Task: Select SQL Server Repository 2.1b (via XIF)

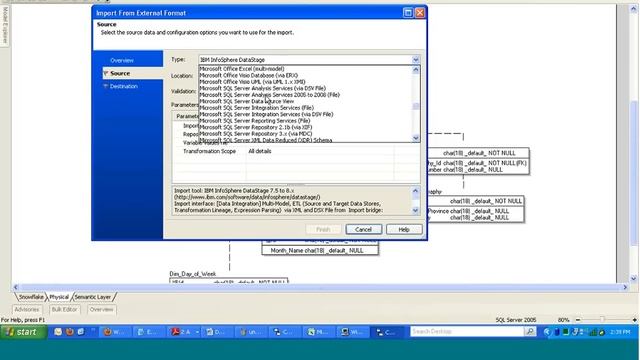Action: click(256, 127)
